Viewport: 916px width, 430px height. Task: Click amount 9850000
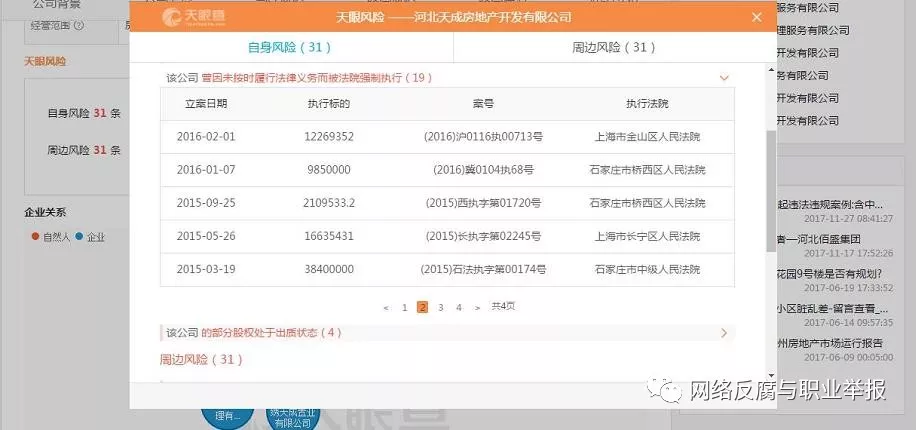pyautogui.click(x=329, y=170)
